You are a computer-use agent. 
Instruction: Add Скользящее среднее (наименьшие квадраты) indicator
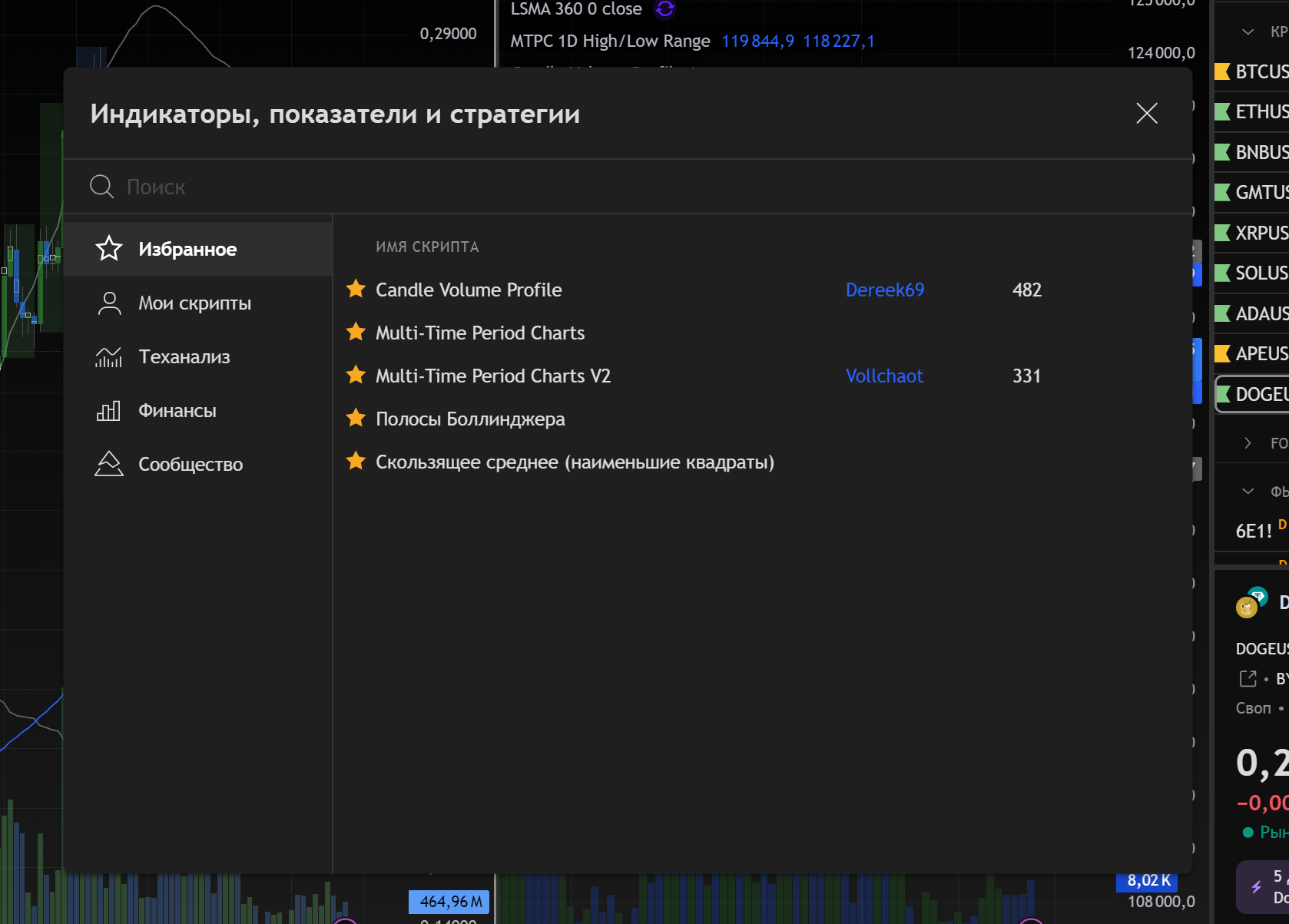tap(575, 462)
